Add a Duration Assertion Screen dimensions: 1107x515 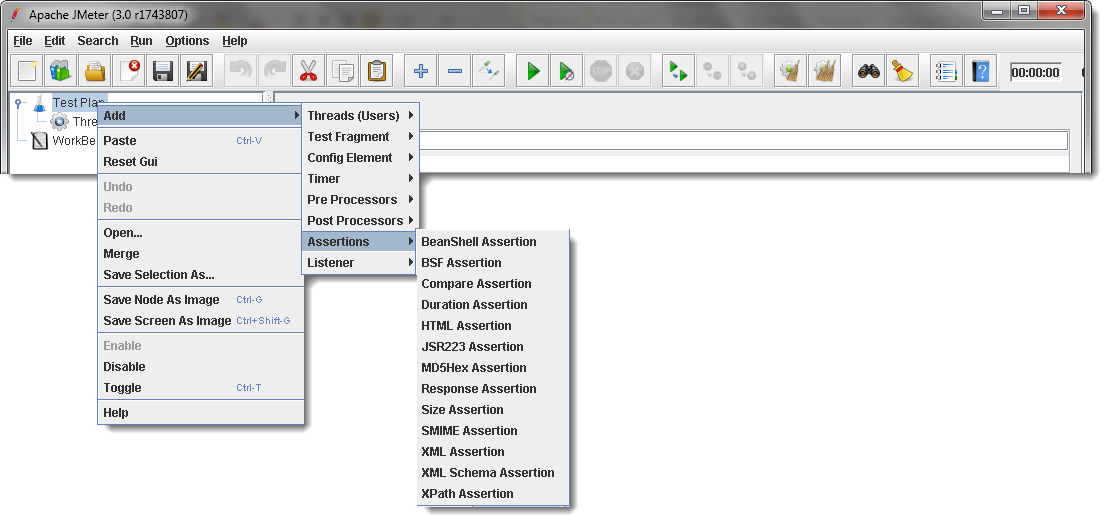click(493, 305)
